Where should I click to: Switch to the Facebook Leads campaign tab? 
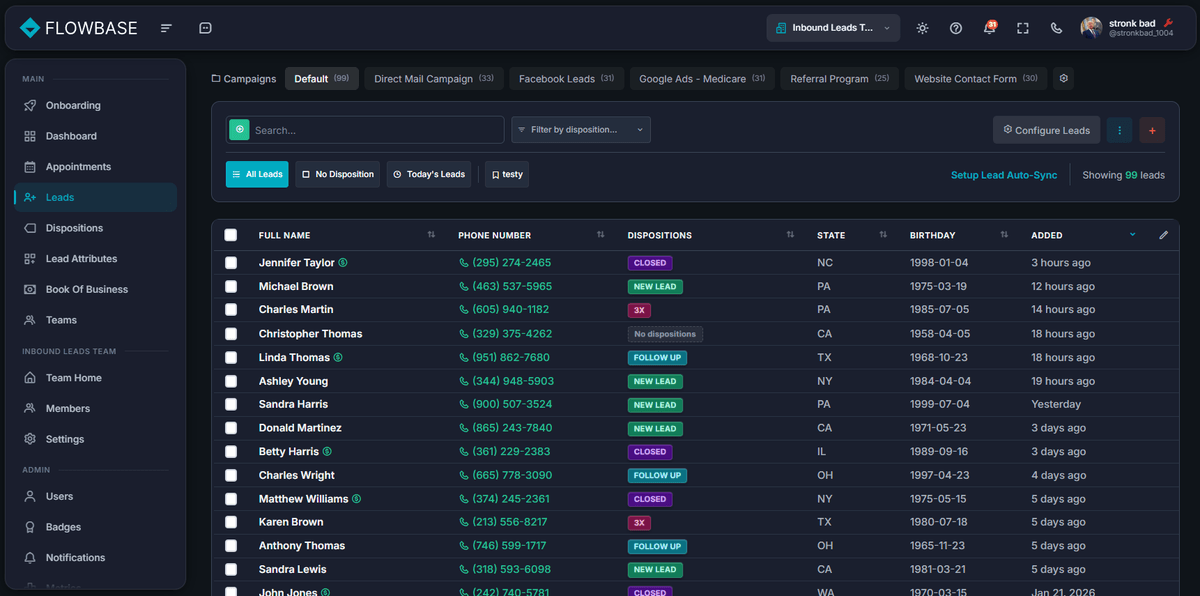pyautogui.click(x=566, y=79)
